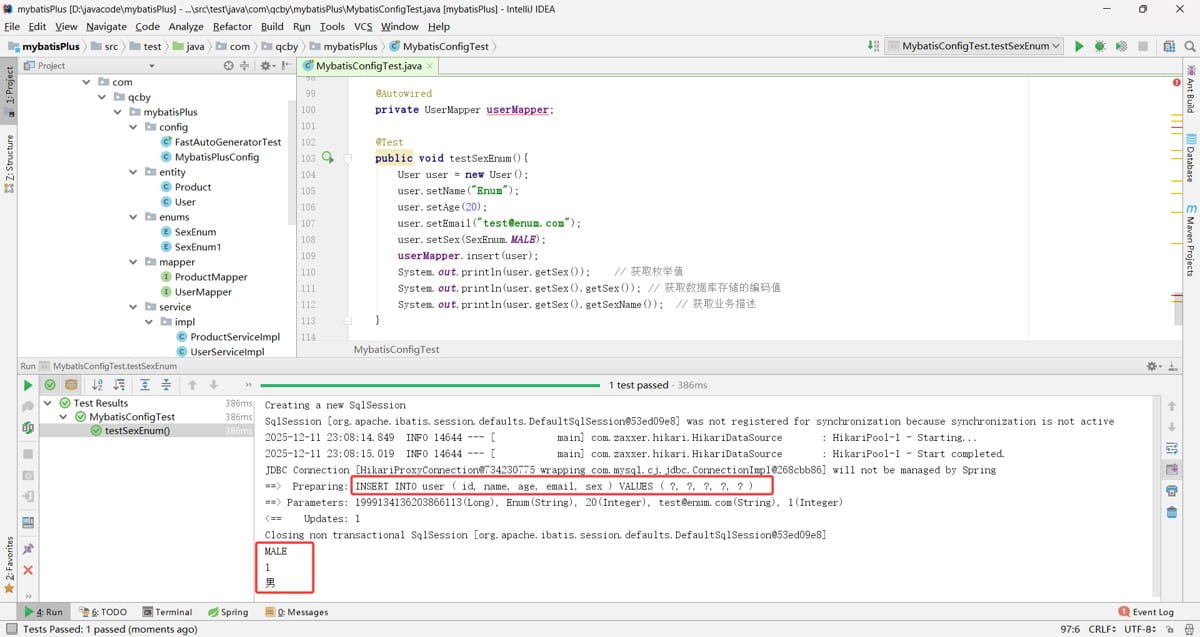
Task: Click the red error indicator in editor
Action: [1176, 83]
